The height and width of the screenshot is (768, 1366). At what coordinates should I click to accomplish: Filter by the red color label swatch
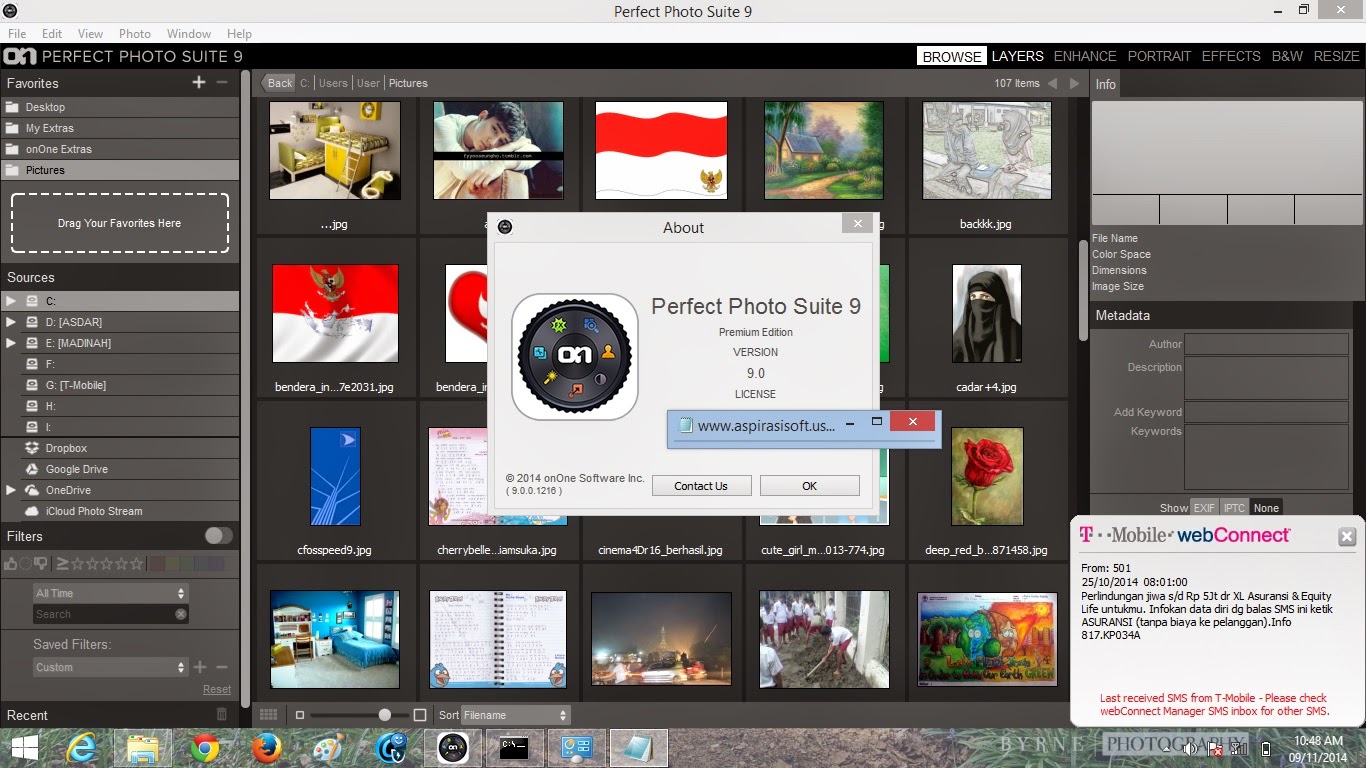pyautogui.click(x=155, y=564)
